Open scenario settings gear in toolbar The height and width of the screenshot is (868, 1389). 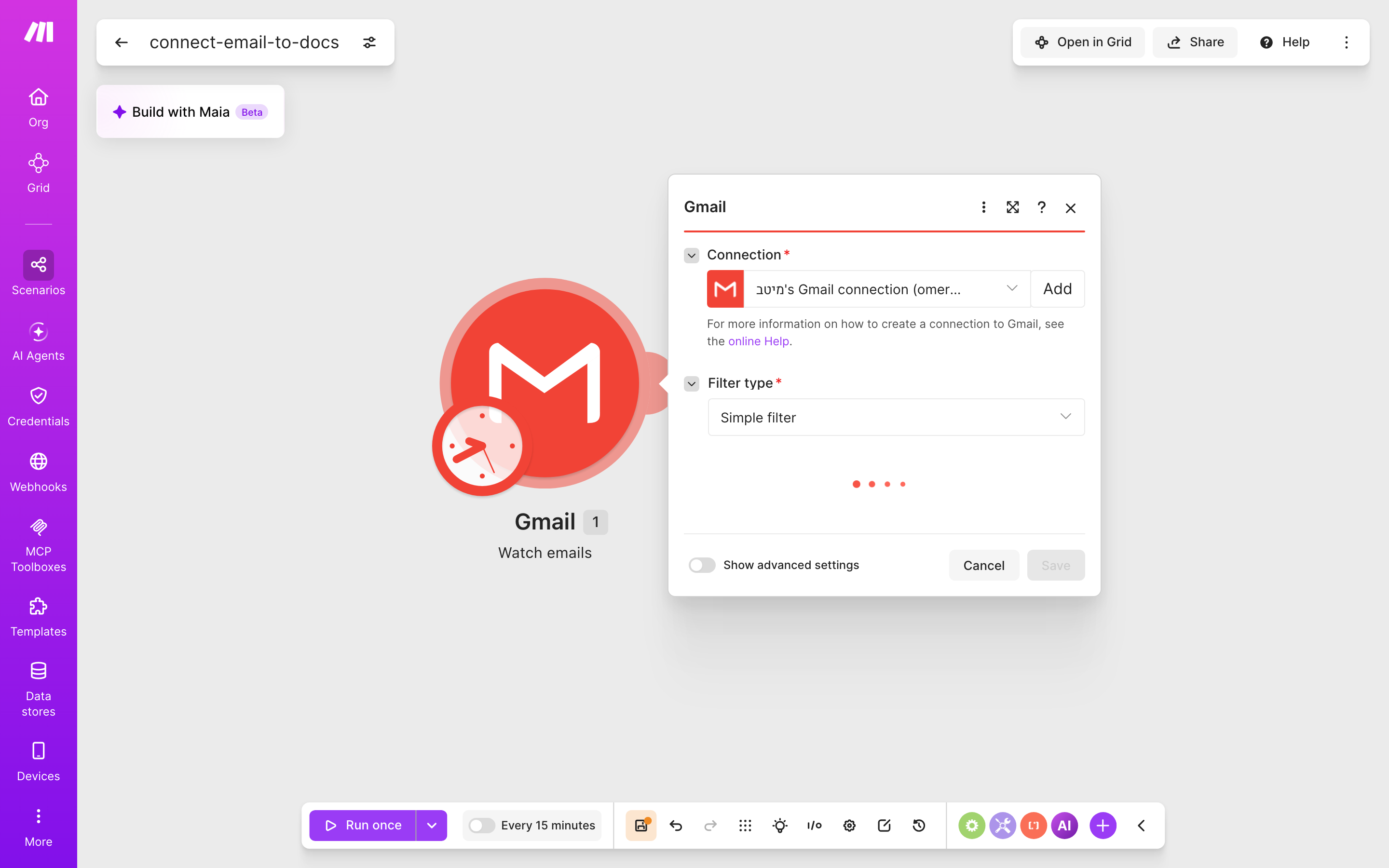tap(849, 826)
